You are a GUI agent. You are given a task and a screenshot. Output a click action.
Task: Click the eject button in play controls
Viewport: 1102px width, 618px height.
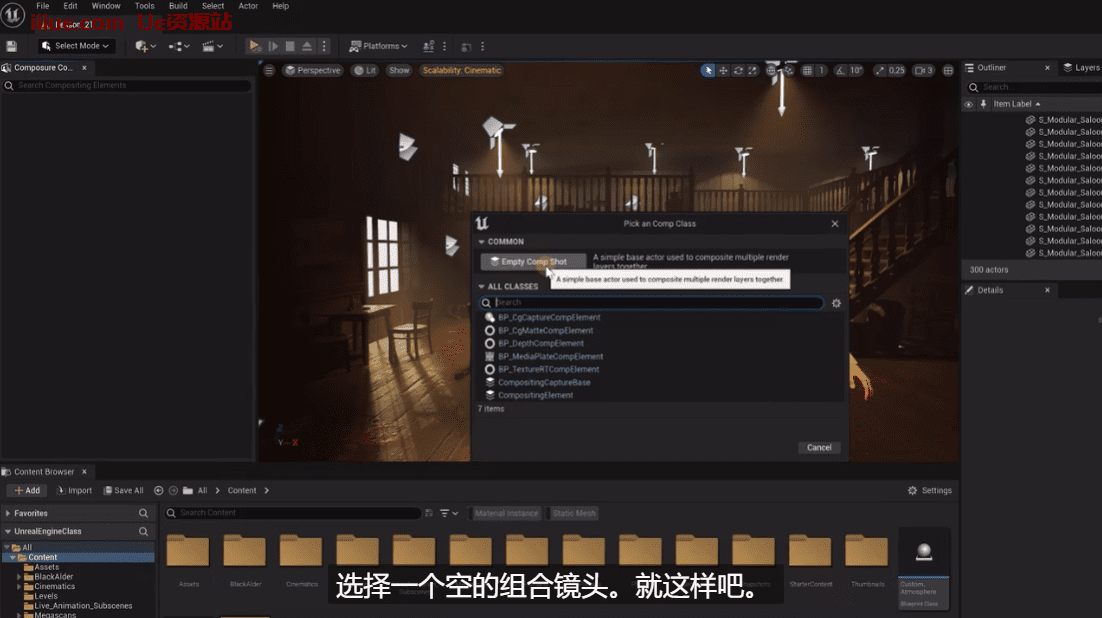pos(307,46)
